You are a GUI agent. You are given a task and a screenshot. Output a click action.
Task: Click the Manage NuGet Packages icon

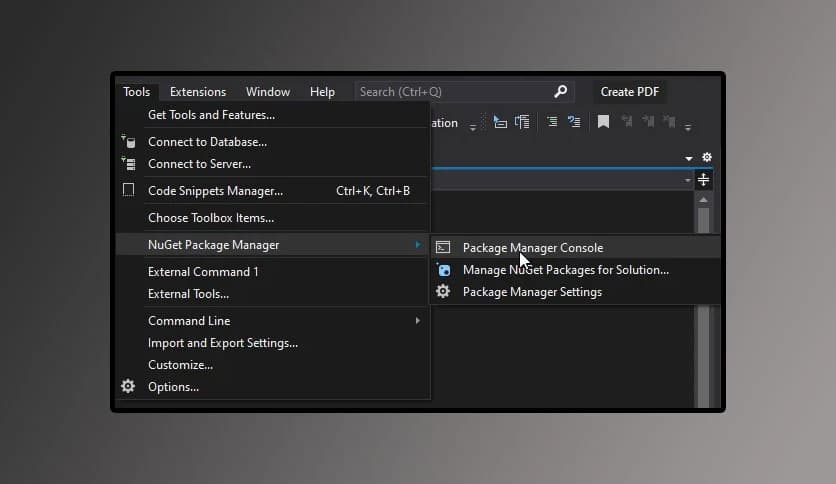coord(443,270)
